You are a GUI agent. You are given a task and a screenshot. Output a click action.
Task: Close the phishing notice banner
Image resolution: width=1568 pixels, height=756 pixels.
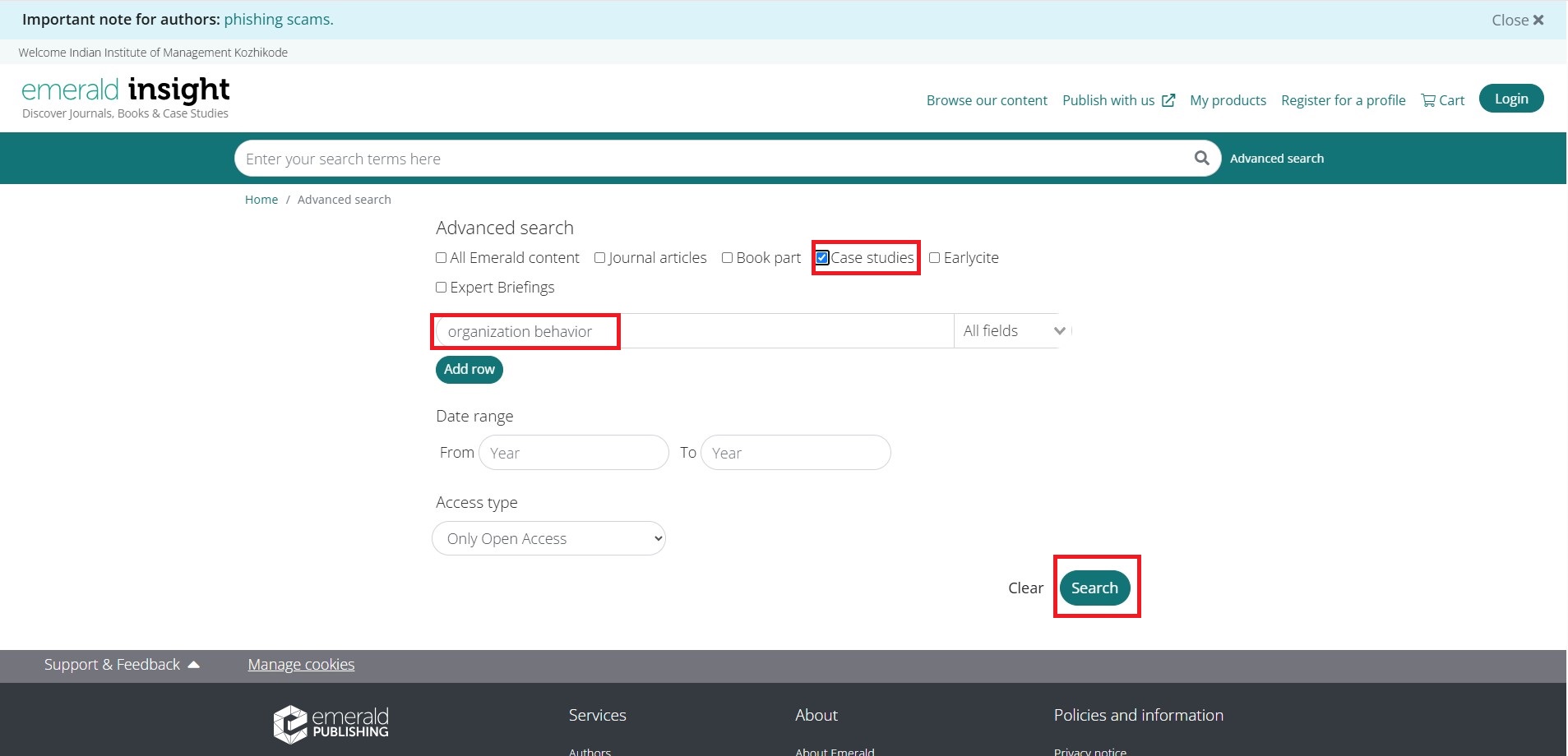click(1517, 20)
